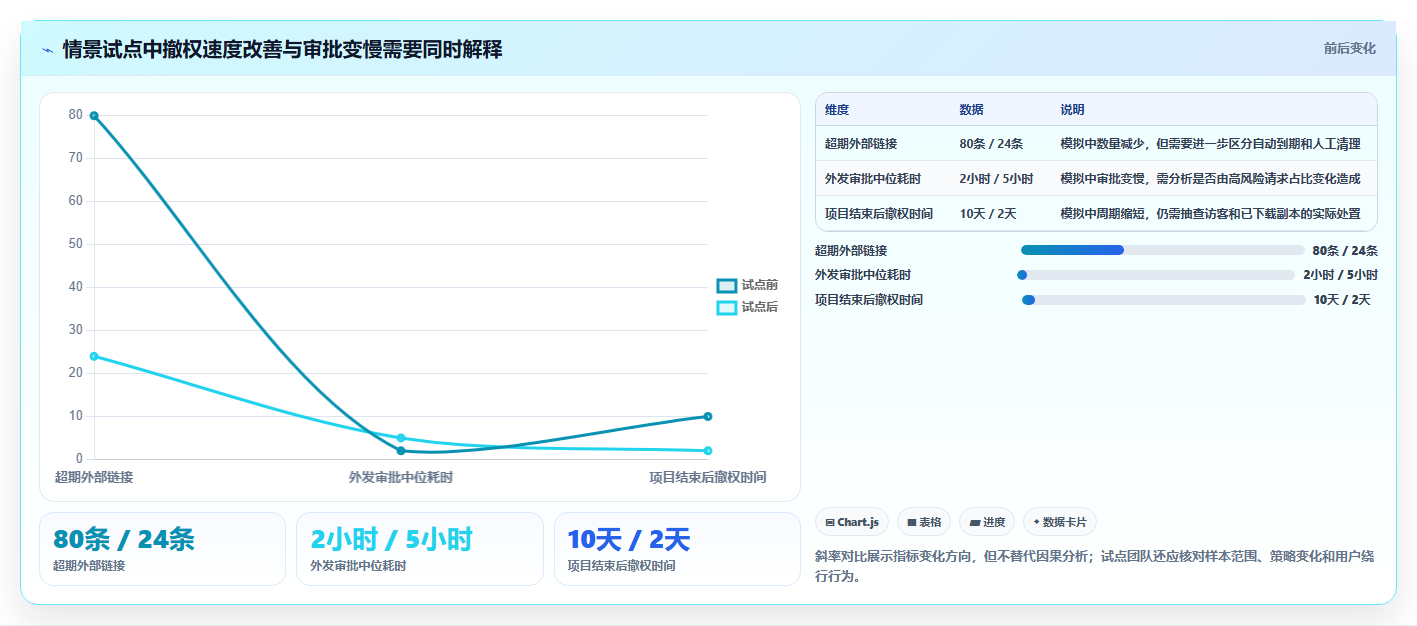Click the 维度 table column header
This screenshot has width=1417, height=626.
pyautogui.click(x=837, y=110)
